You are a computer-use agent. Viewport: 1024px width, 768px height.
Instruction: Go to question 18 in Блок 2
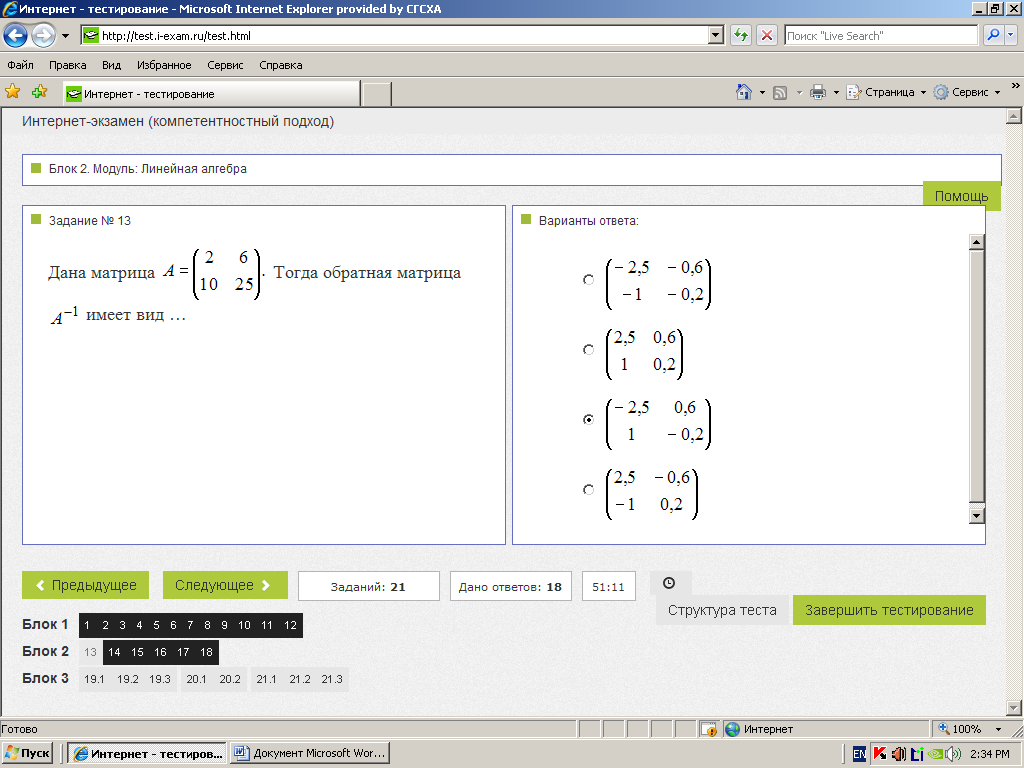click(206, 652)
